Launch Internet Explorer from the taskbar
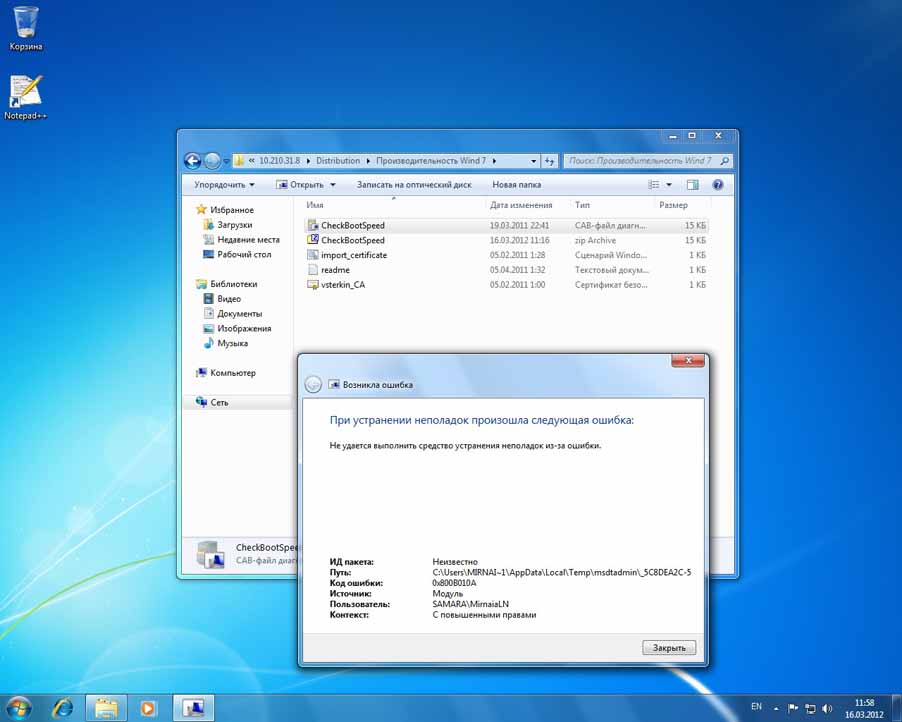Screen dimensions: 902x722 pyautogui.click(x=62, y=707)
